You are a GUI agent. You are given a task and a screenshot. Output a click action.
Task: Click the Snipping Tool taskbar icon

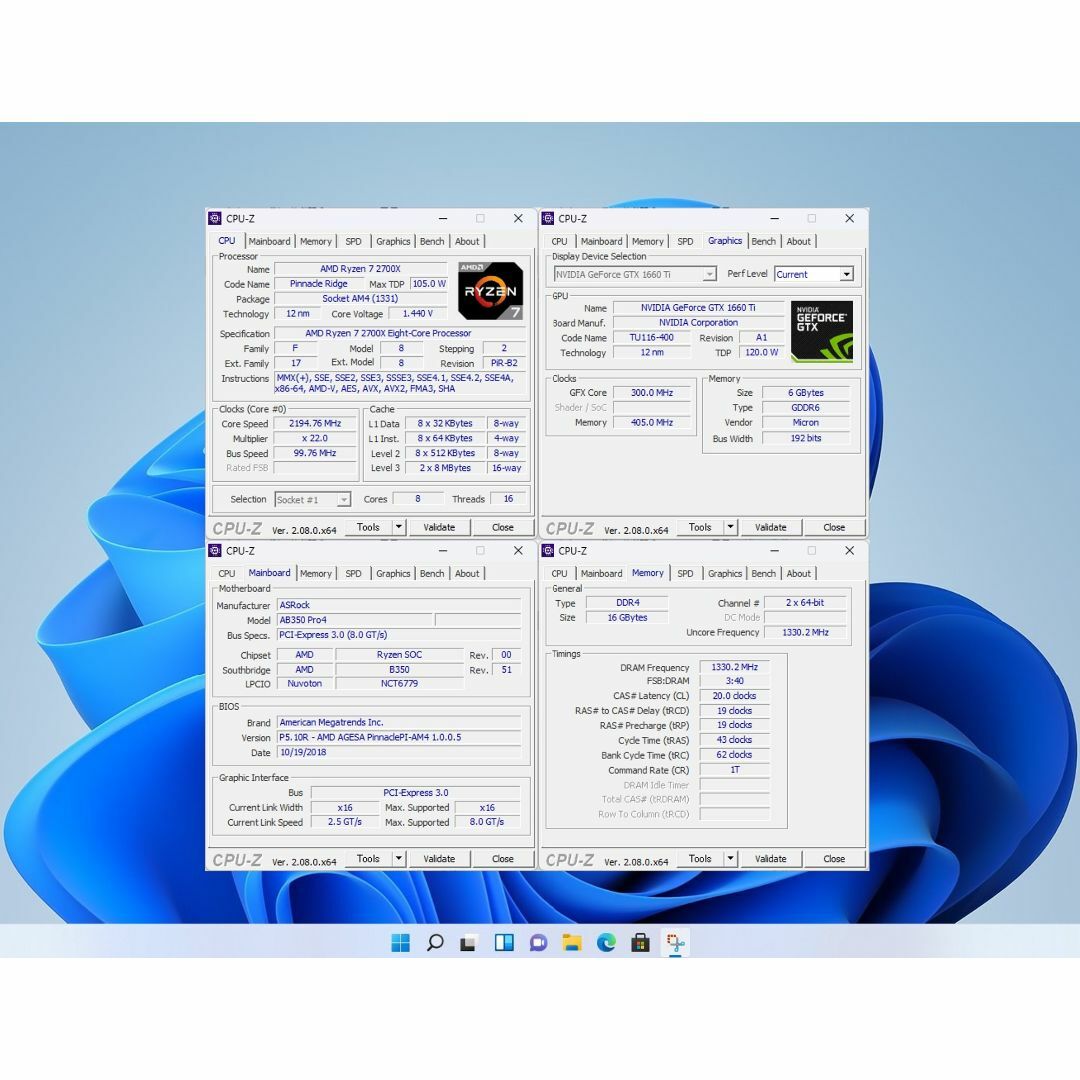tap(675, 942)
